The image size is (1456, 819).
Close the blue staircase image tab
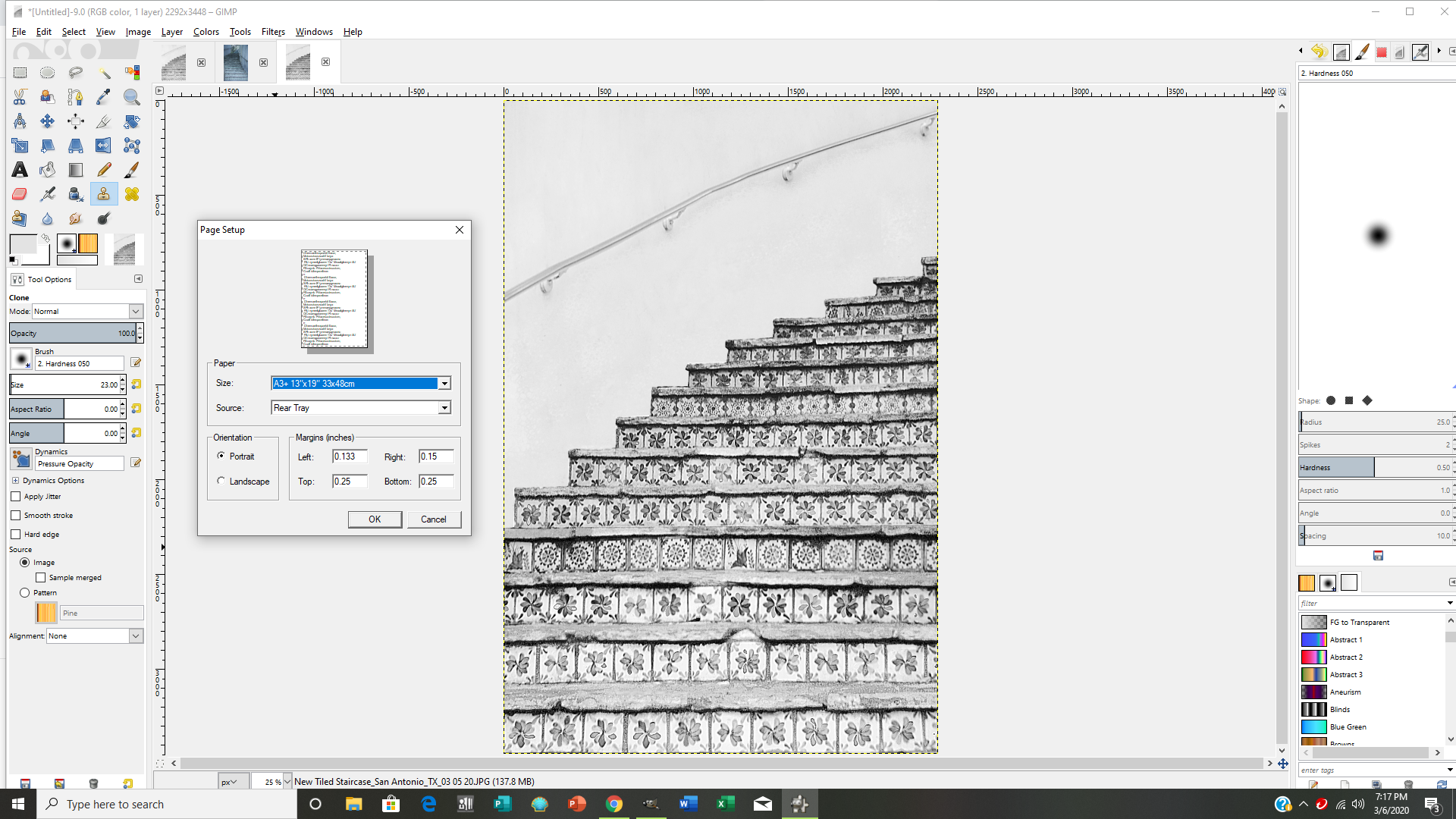tap(263, 62)
